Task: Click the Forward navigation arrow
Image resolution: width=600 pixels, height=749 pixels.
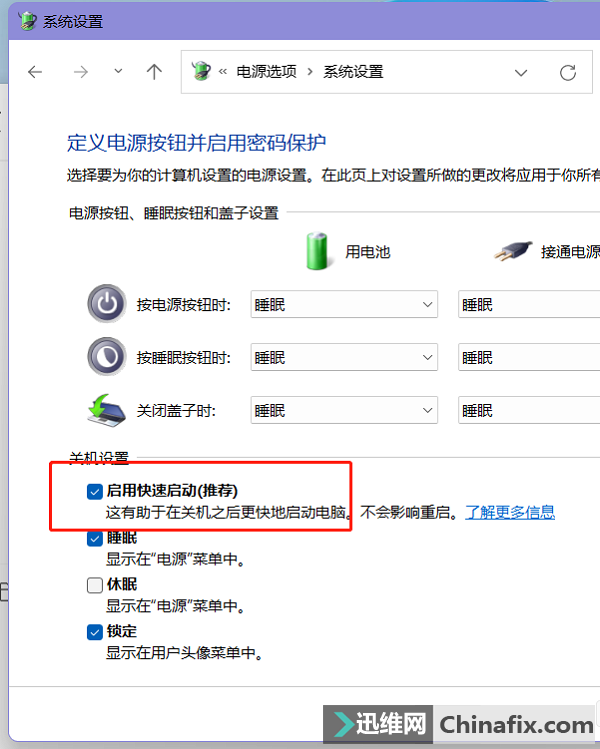Action: [82, 72]
